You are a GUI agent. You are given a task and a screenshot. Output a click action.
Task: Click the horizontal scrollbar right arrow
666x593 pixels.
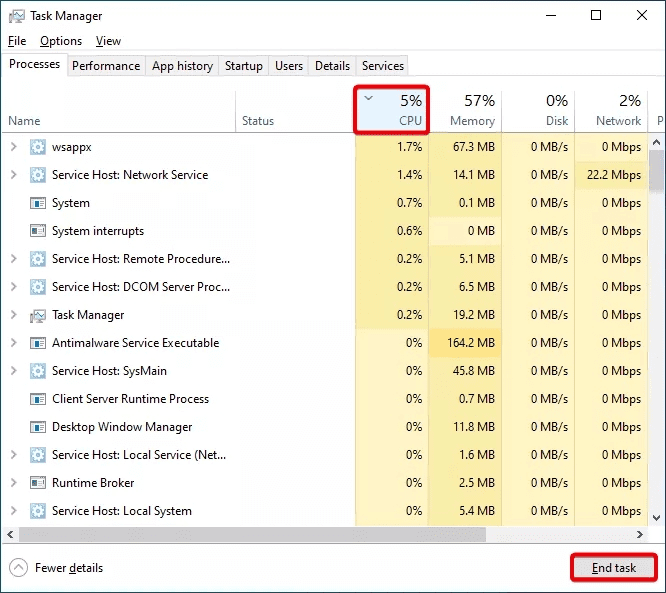[x=640, y=534]
